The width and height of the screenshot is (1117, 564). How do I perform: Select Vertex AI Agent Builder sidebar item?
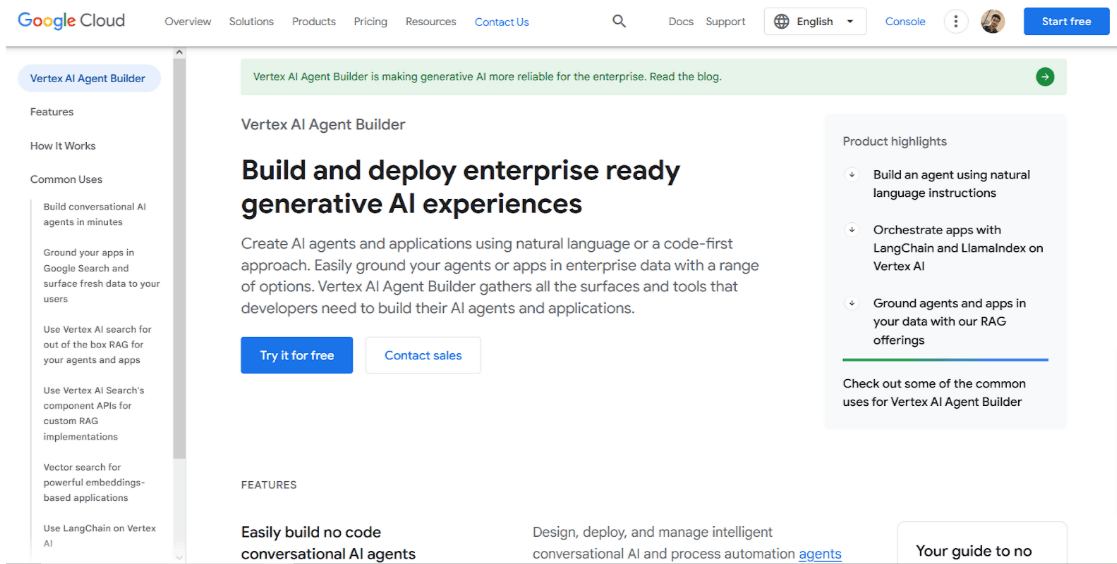pos(89,78)
